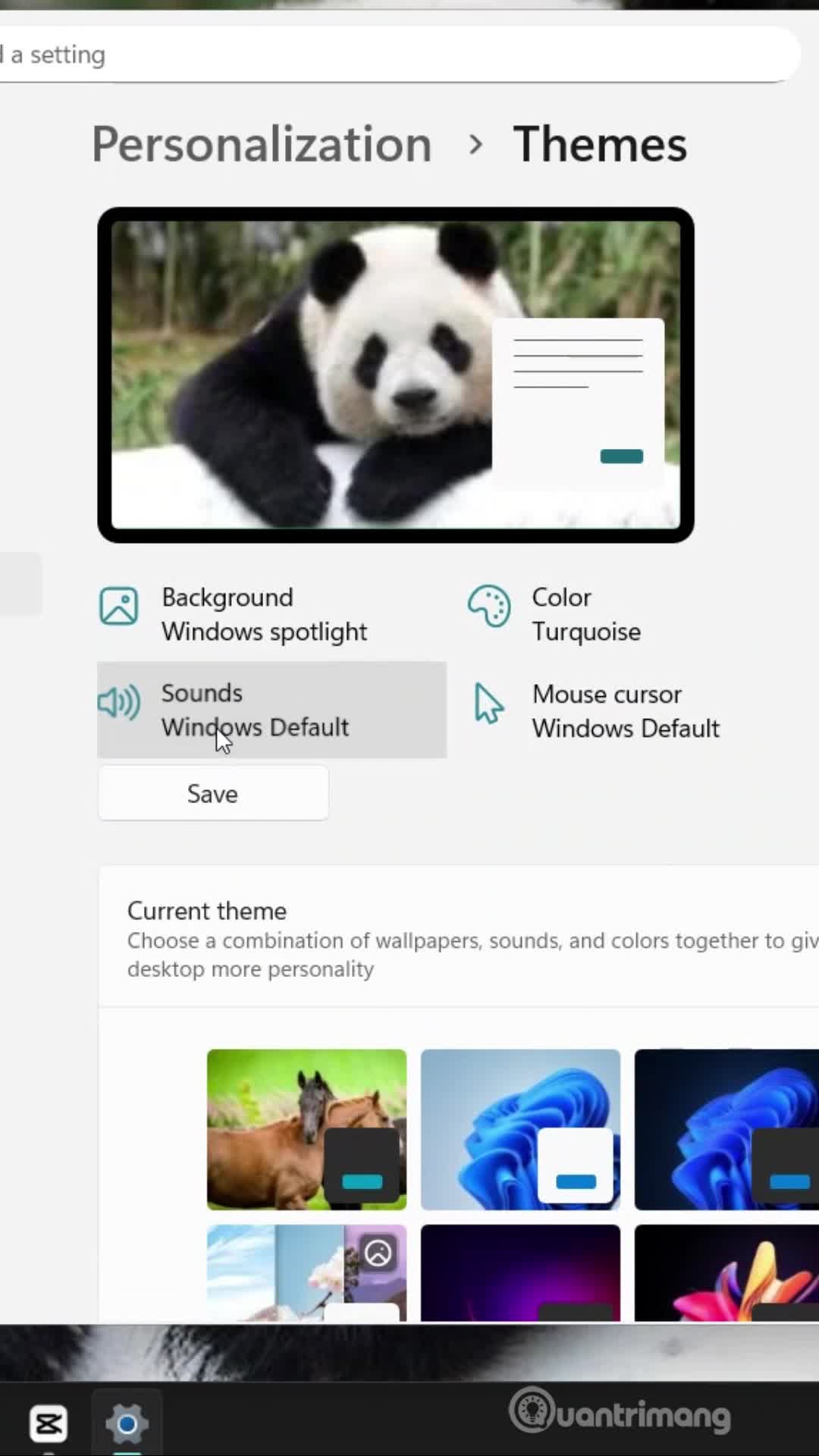This screenshot has height=1456, width=819.
Task: Click the Color palette icon
Action: tap(488, 606)
